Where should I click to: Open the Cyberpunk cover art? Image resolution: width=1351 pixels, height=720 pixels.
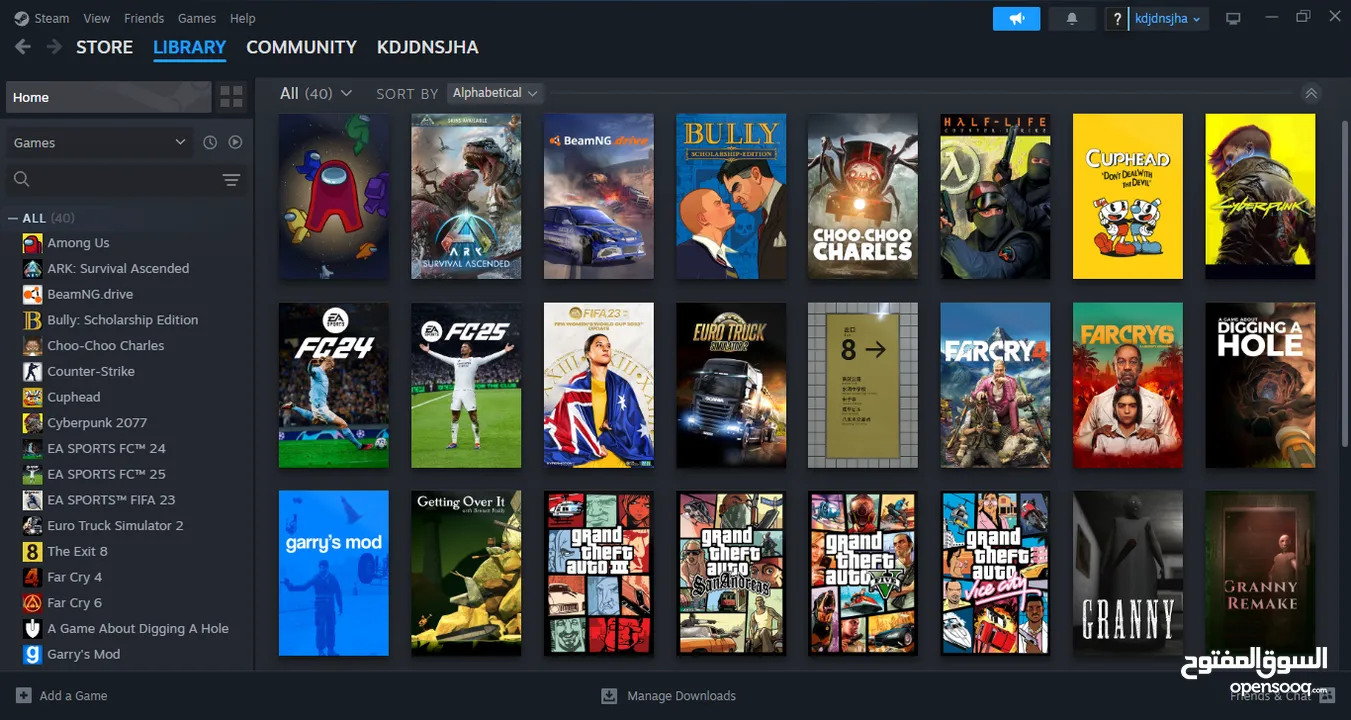[1260, 196]
